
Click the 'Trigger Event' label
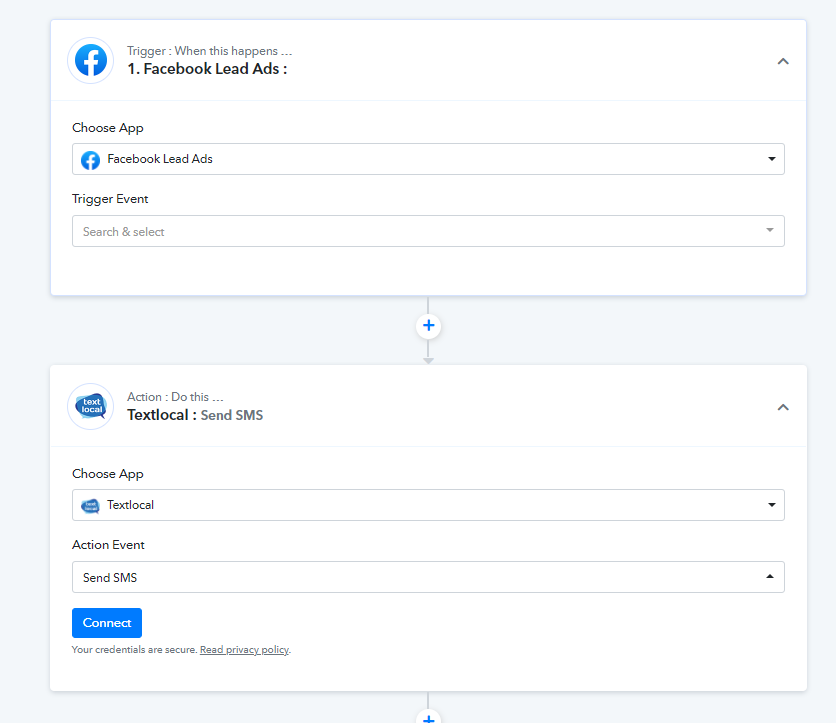point(110,199)
